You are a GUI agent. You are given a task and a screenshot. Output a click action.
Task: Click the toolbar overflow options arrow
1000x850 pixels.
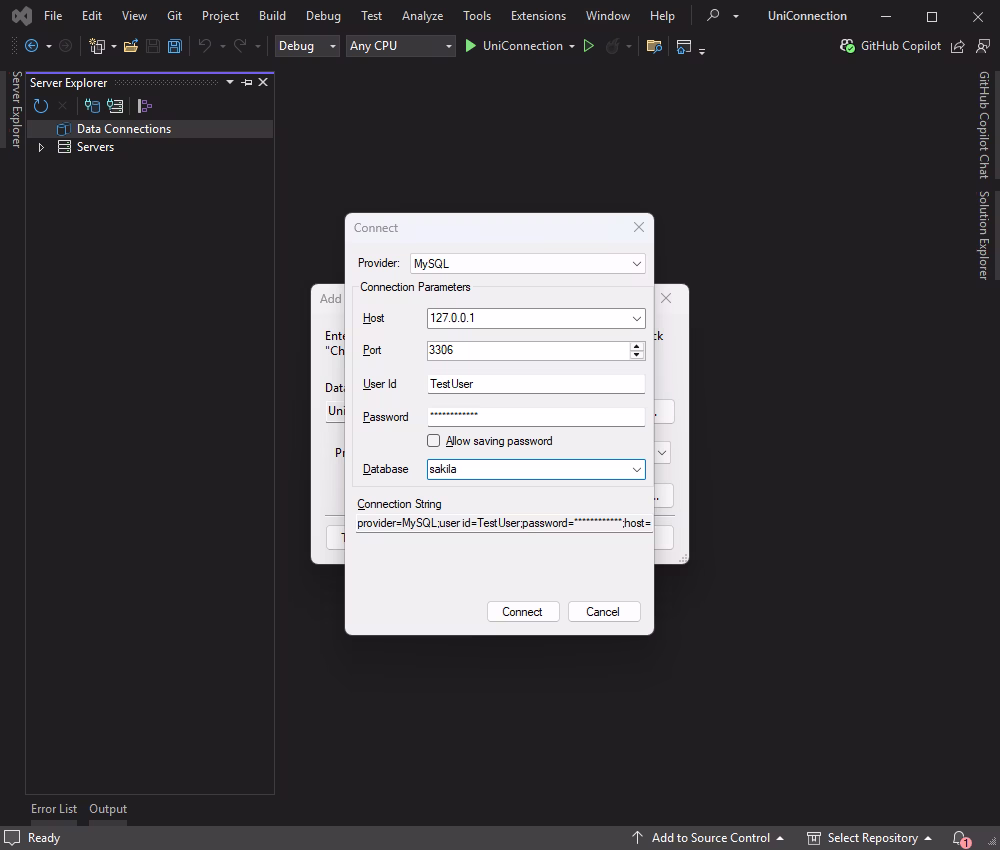point(702,50)
